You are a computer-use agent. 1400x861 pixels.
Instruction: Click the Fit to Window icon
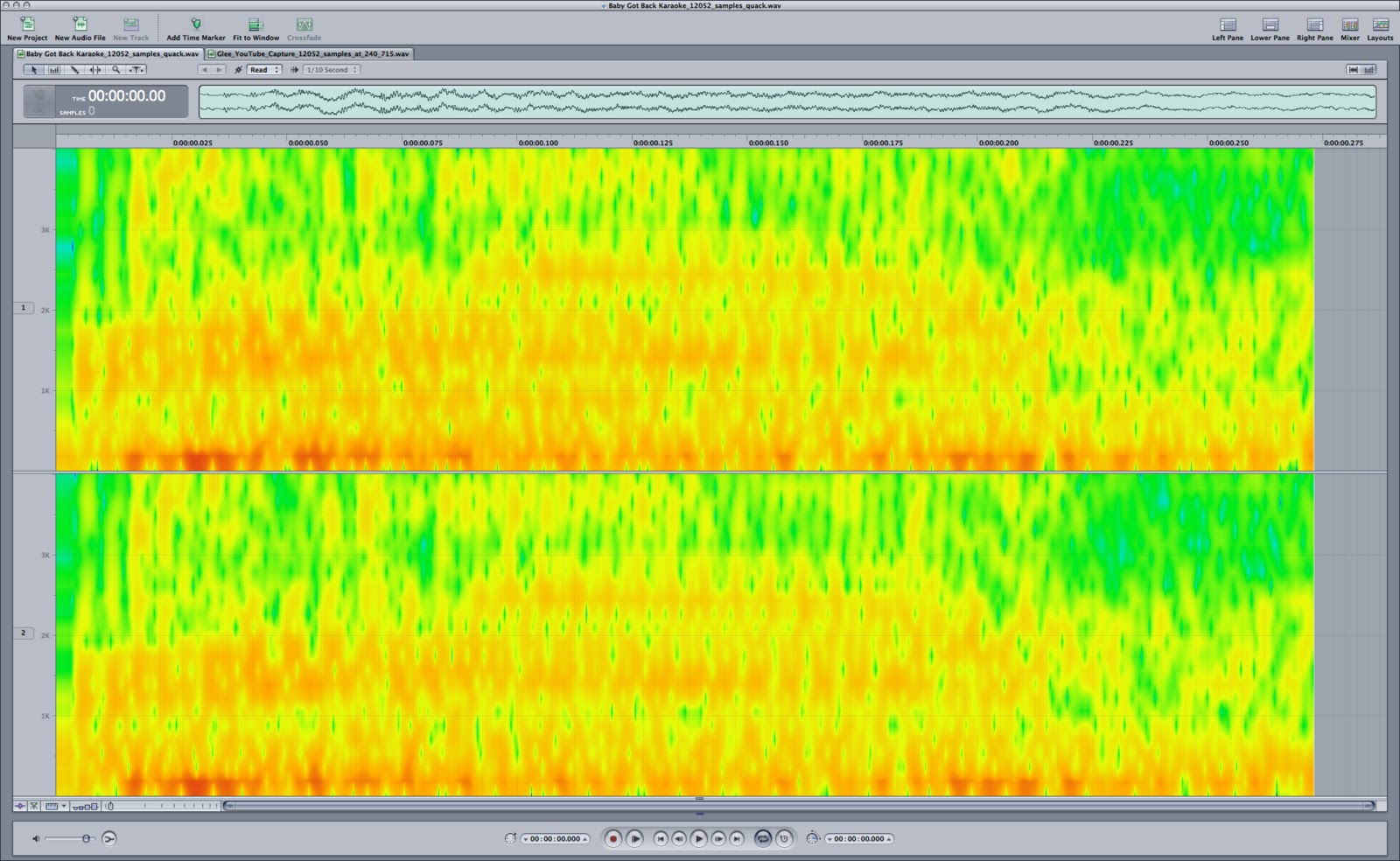[x=255, y=25]
